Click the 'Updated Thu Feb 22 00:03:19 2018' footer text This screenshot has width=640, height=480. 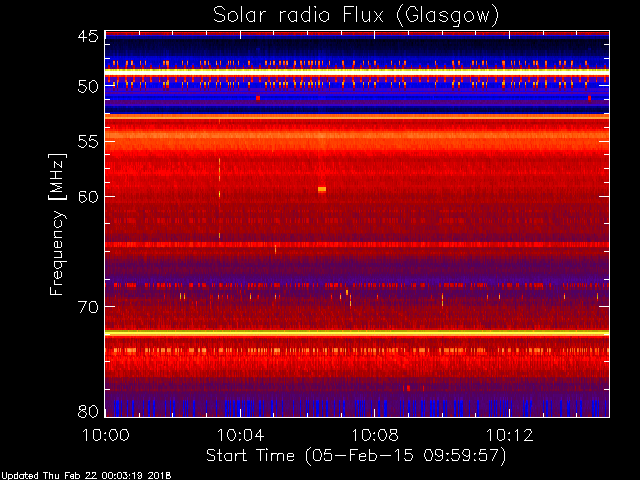coord(86,476)
